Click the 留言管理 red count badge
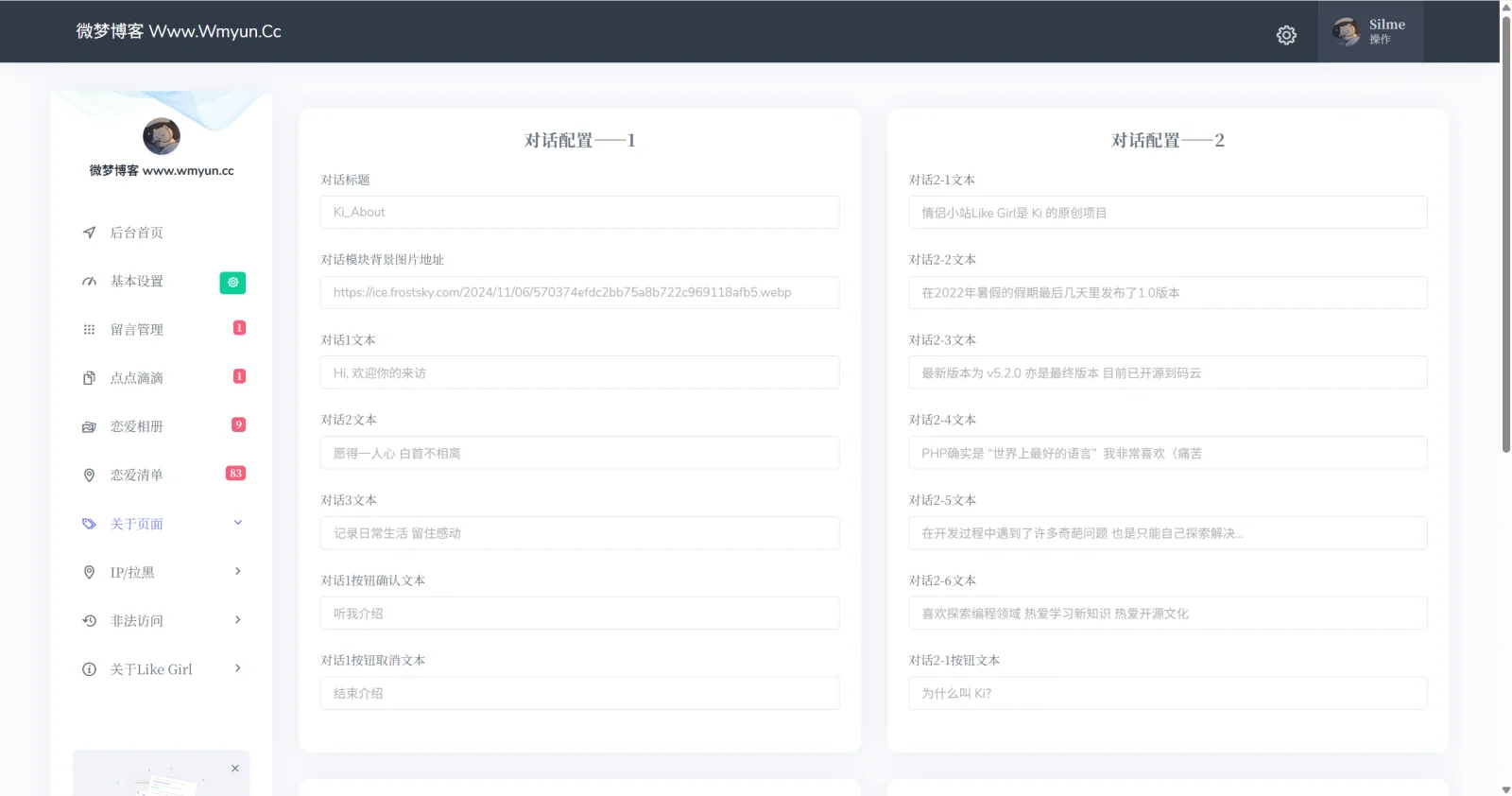This screenshot has height=796, width=1512. point(239,328)
